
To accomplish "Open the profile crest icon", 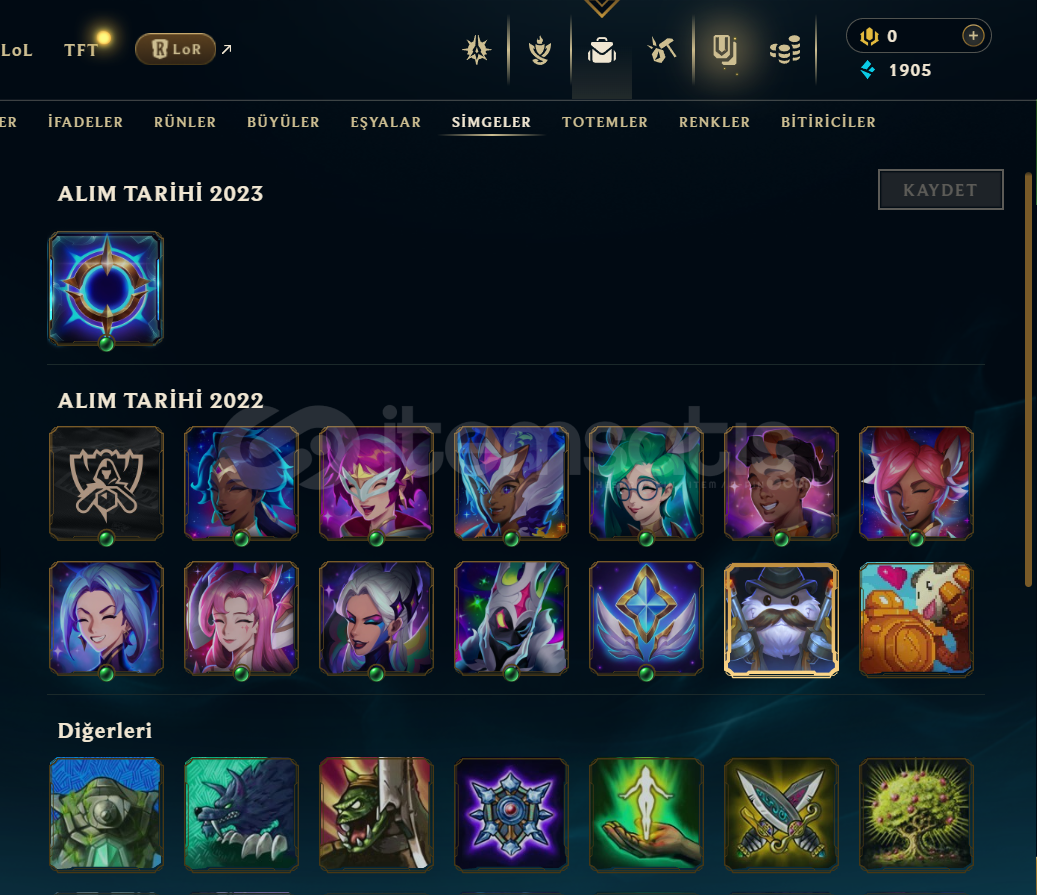I will [x=477, y=50].
